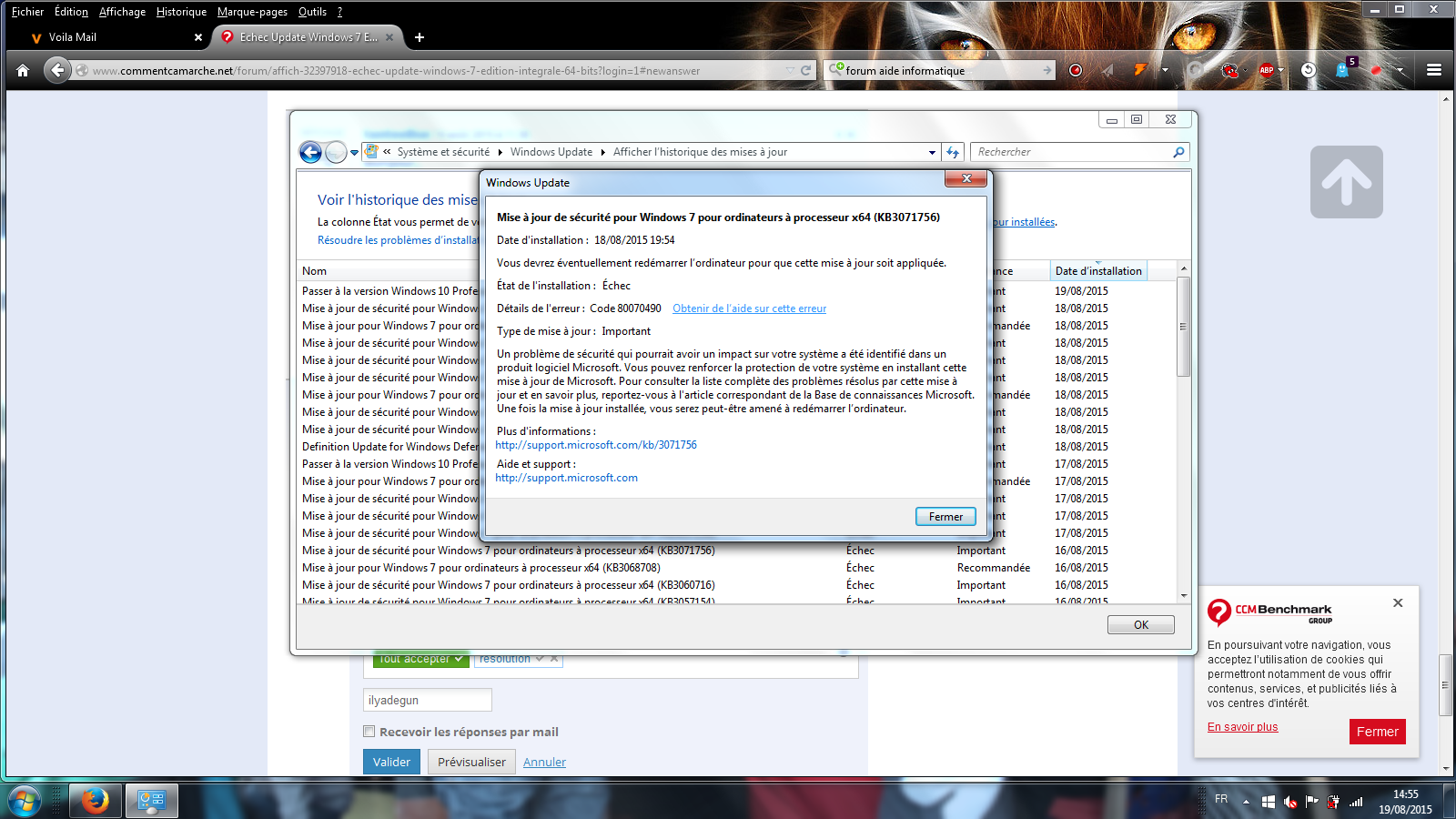Image resolution: width=1456 pixels, height=819 pixels.
Task: Click the network signal tray icon
Action: (x=1356, y=802)
